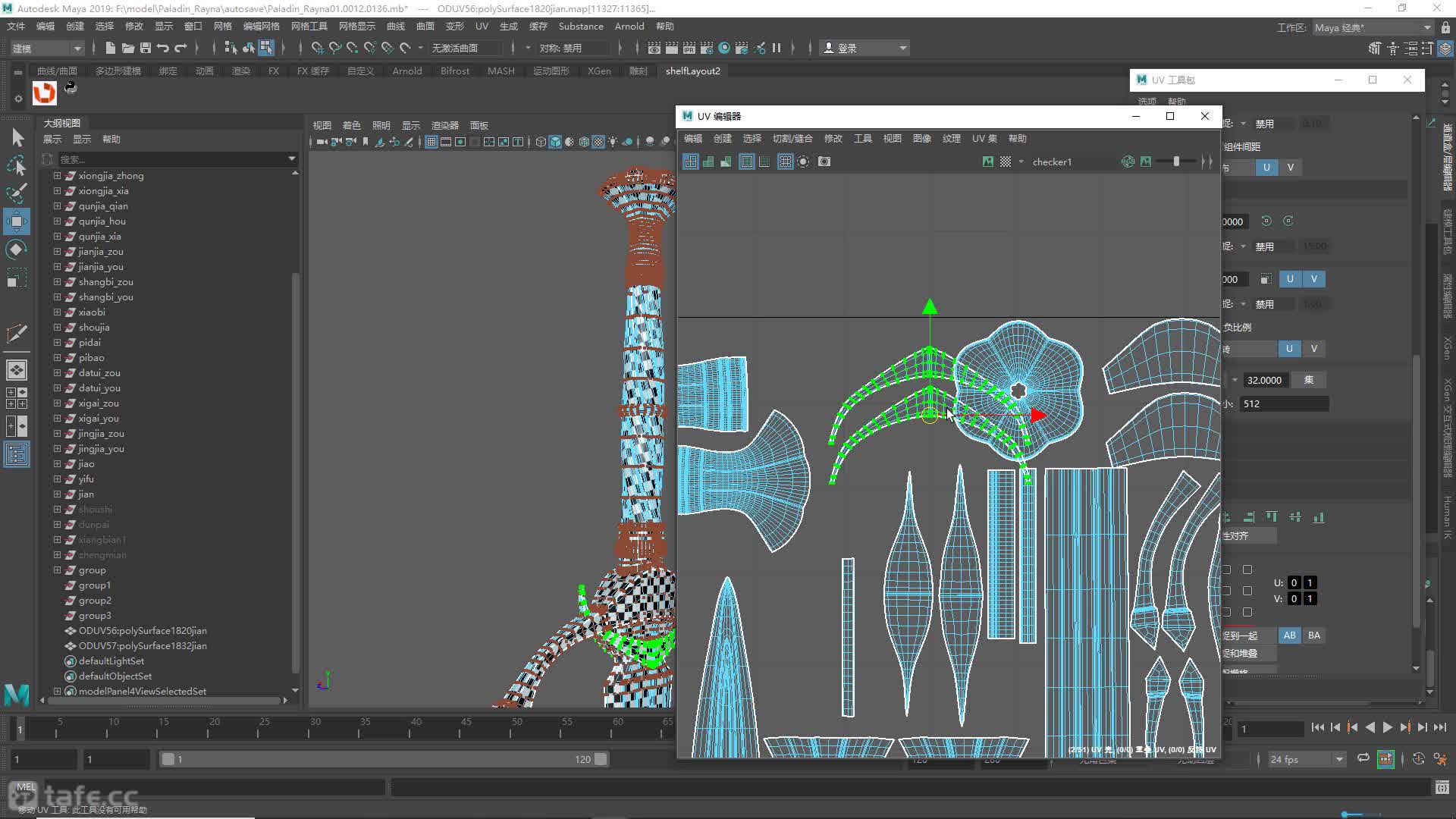Click the first shaded UV display icon
The image size is (1456, 819).
pos(708,162)
